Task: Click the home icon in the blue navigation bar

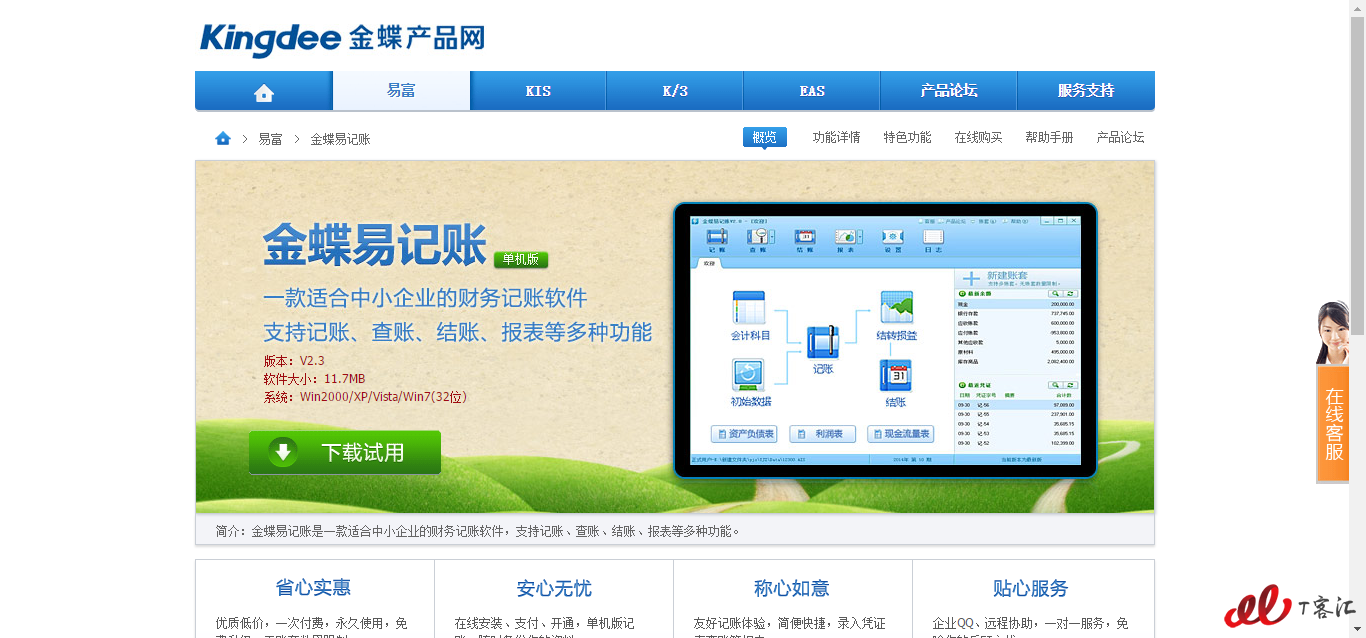Action: (264, 92)
